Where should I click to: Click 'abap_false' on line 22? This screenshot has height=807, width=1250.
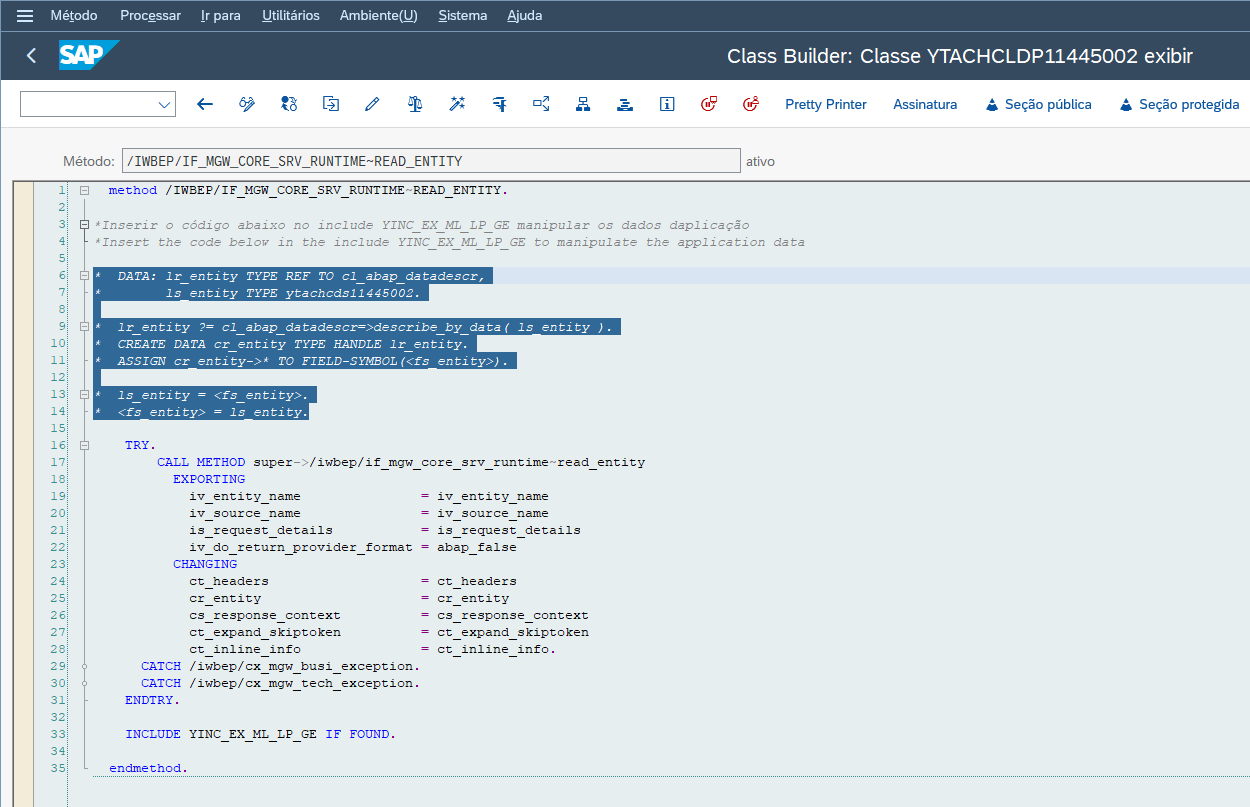477,547
